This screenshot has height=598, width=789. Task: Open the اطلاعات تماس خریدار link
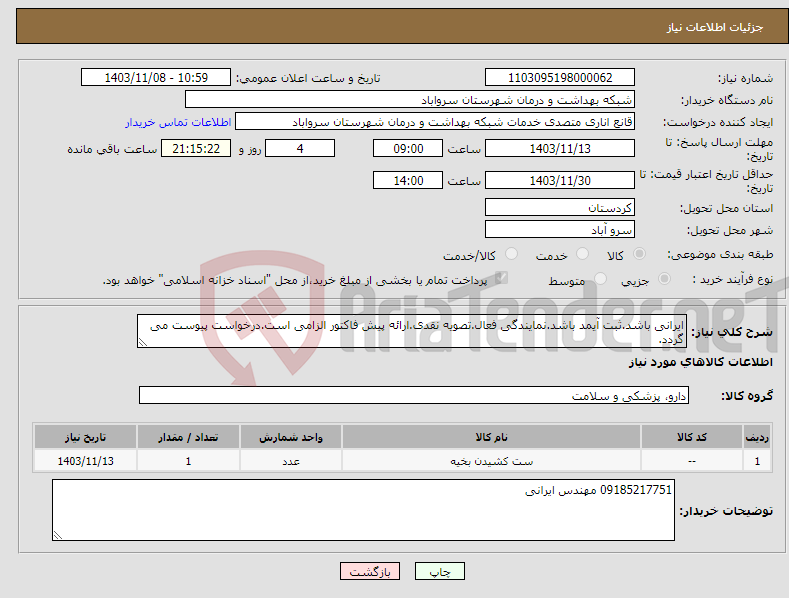click(x=178, y=122)
